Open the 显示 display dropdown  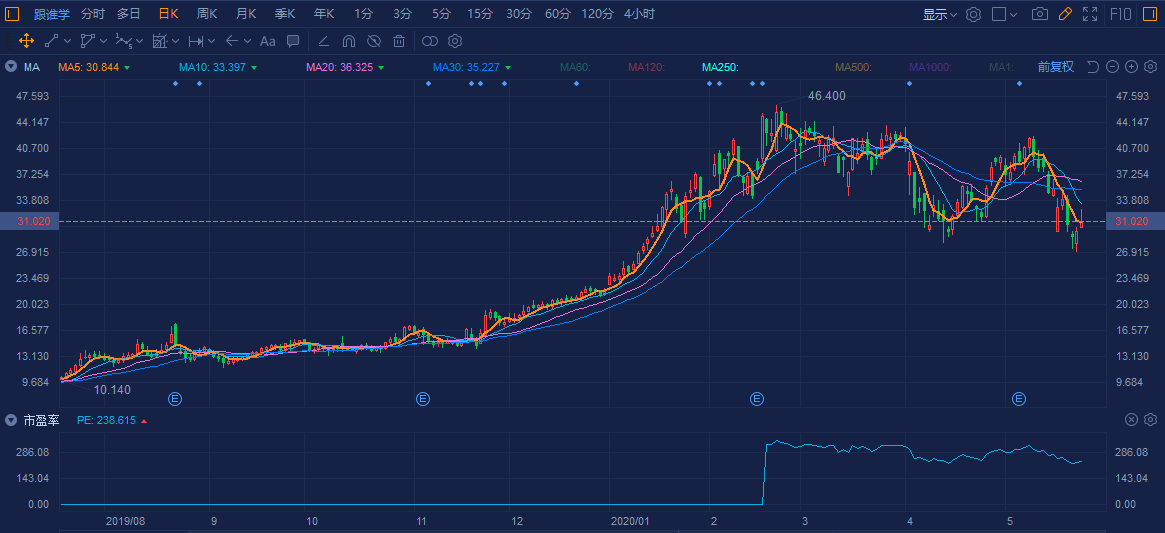coord(939,14)
